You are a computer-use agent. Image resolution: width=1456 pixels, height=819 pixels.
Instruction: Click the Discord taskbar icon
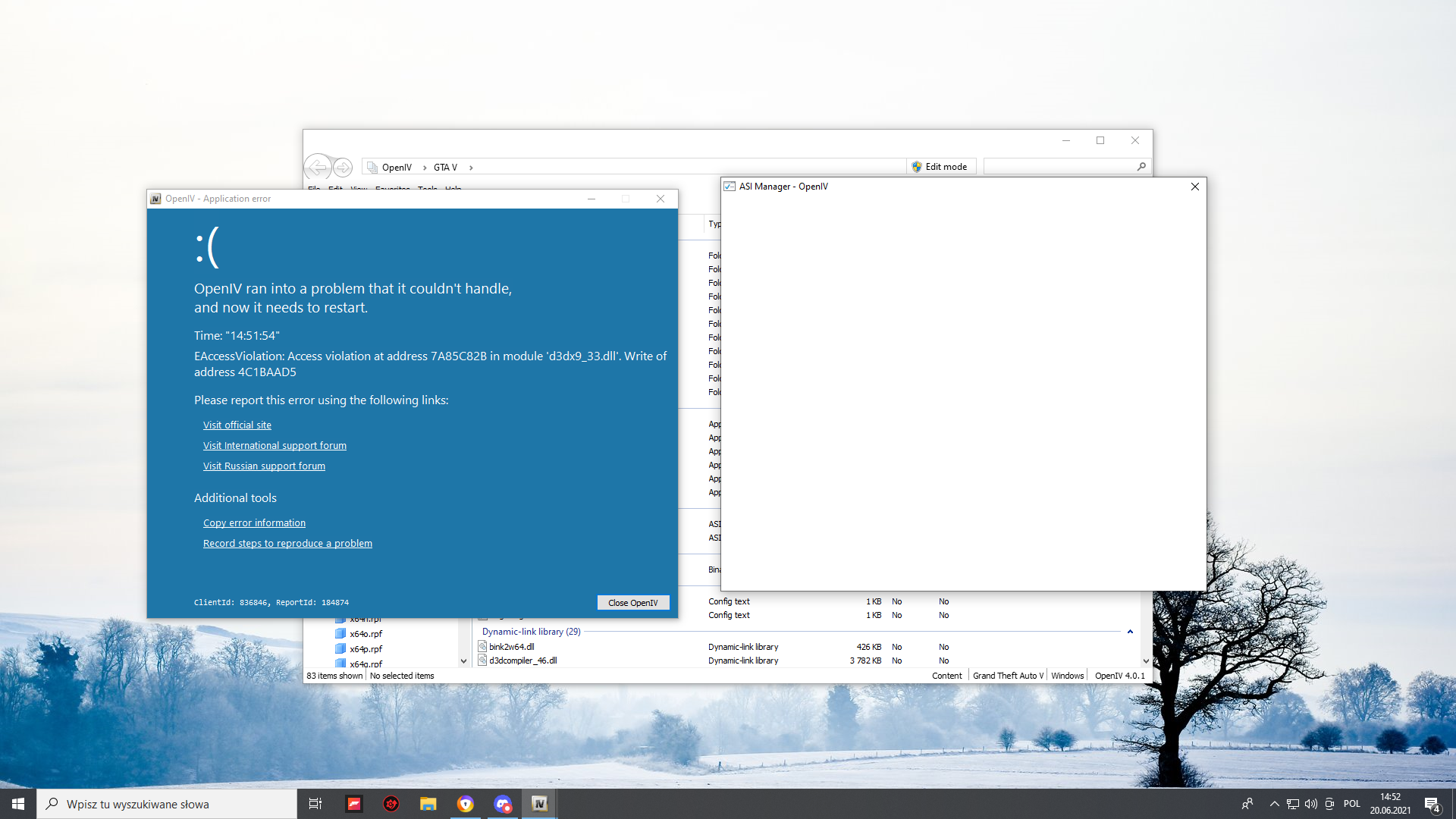[502, 804]
